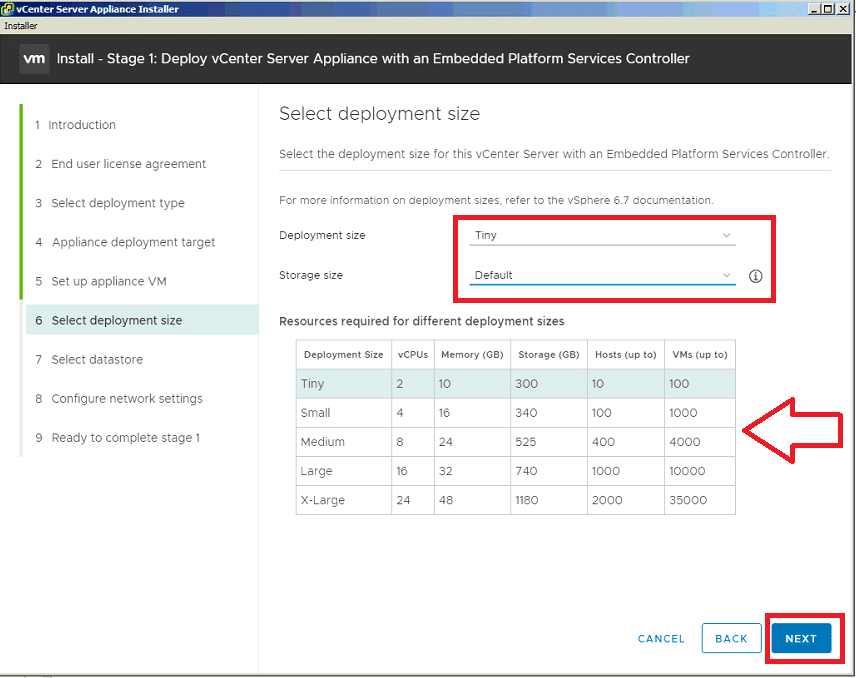
Task: Go to Appliance deployment target step
Action: click(125, 242)
